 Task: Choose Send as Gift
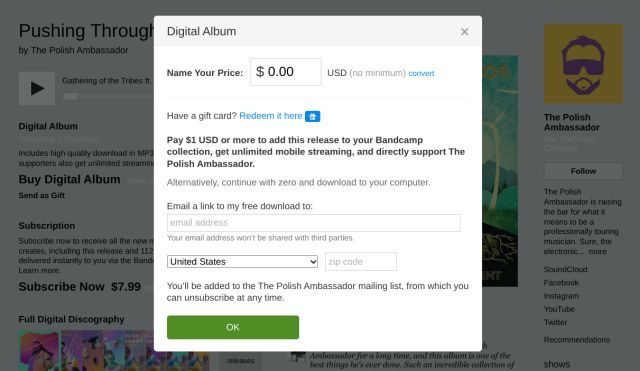coord(42,195)
